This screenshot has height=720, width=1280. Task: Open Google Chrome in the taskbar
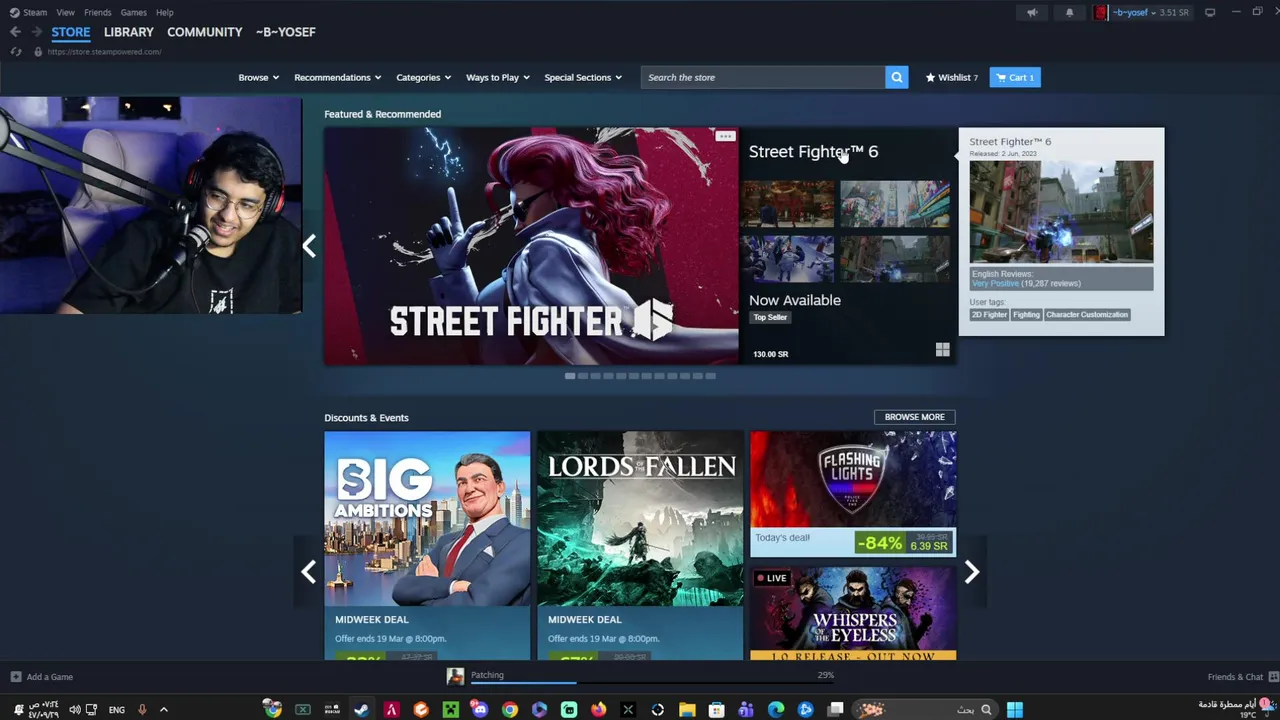click(510, 710)
